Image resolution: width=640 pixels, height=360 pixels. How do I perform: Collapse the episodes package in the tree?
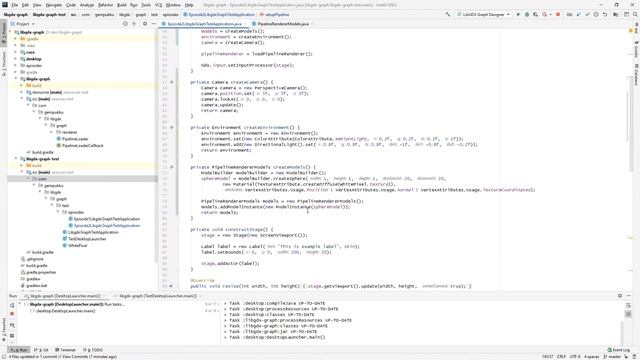point(58,212)
